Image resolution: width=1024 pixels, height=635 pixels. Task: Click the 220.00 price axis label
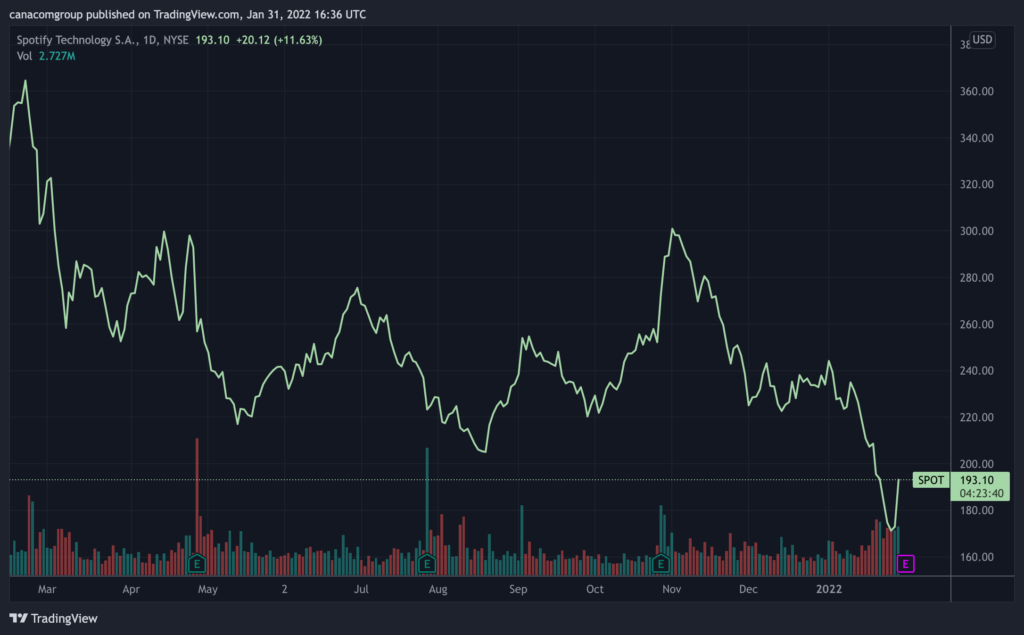[x=976, y=417]
